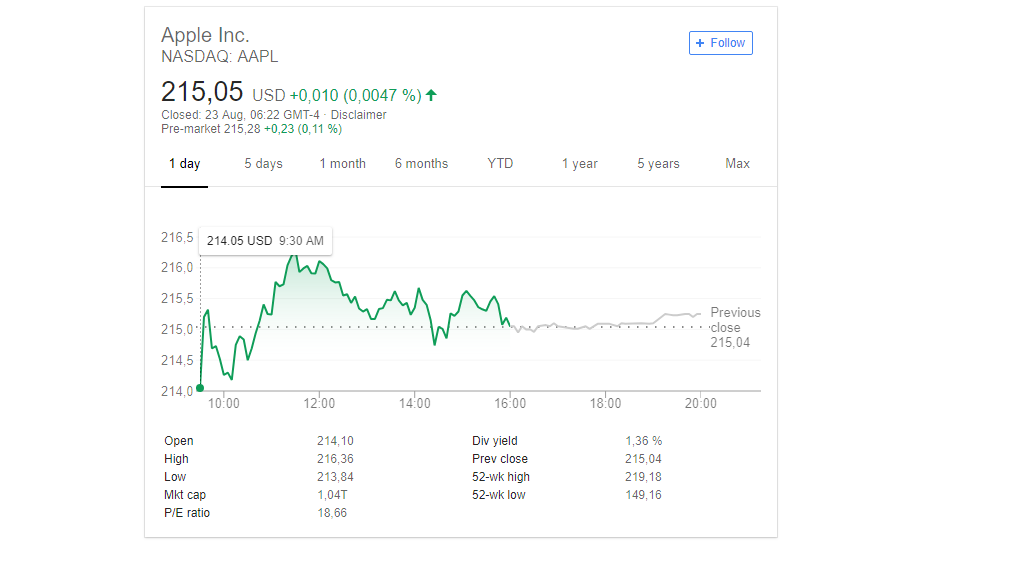Click the 215,05 current price
Screen dimensions: 1024x561
[x=202, y=92]
